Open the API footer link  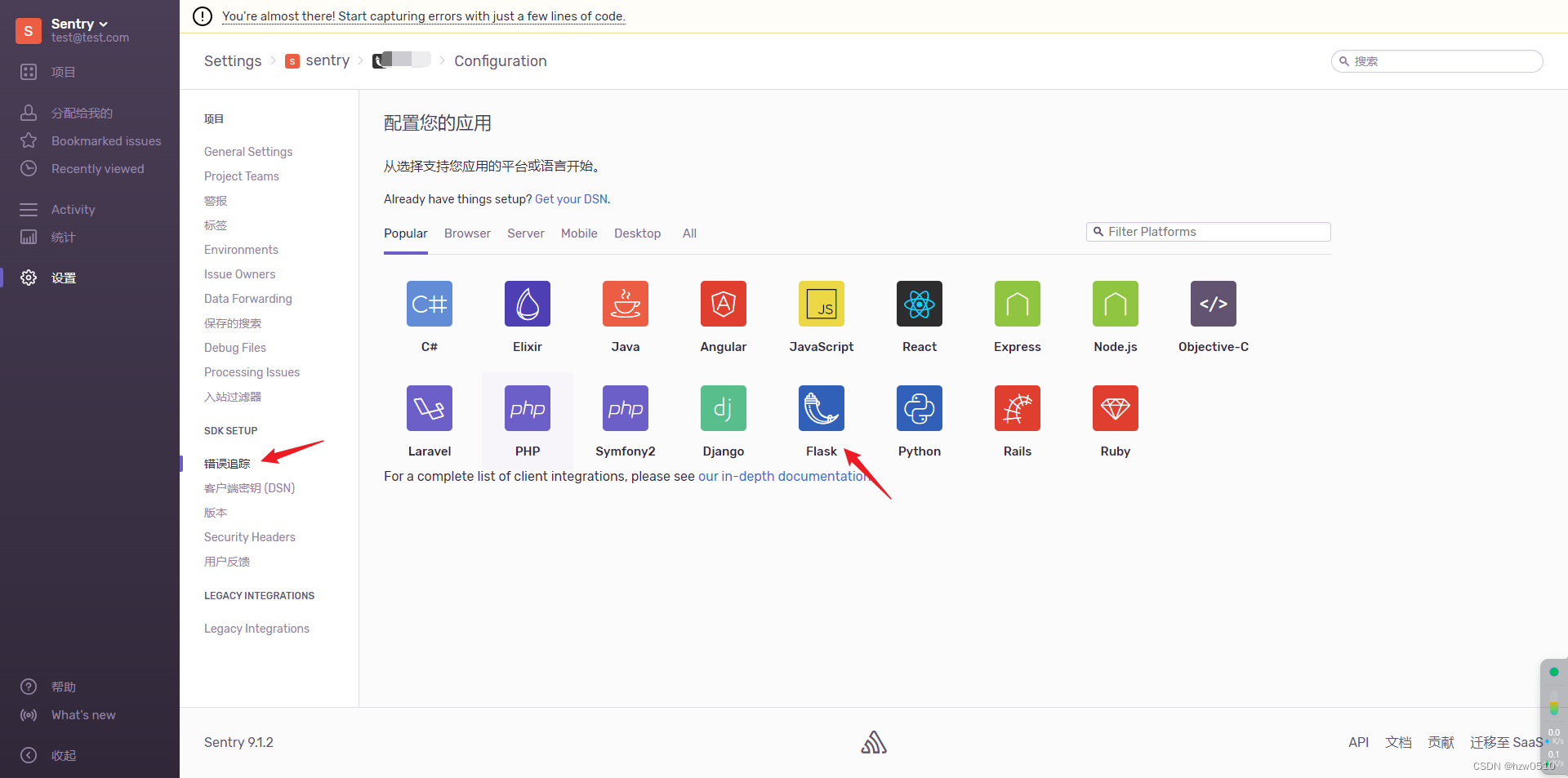1358,742
